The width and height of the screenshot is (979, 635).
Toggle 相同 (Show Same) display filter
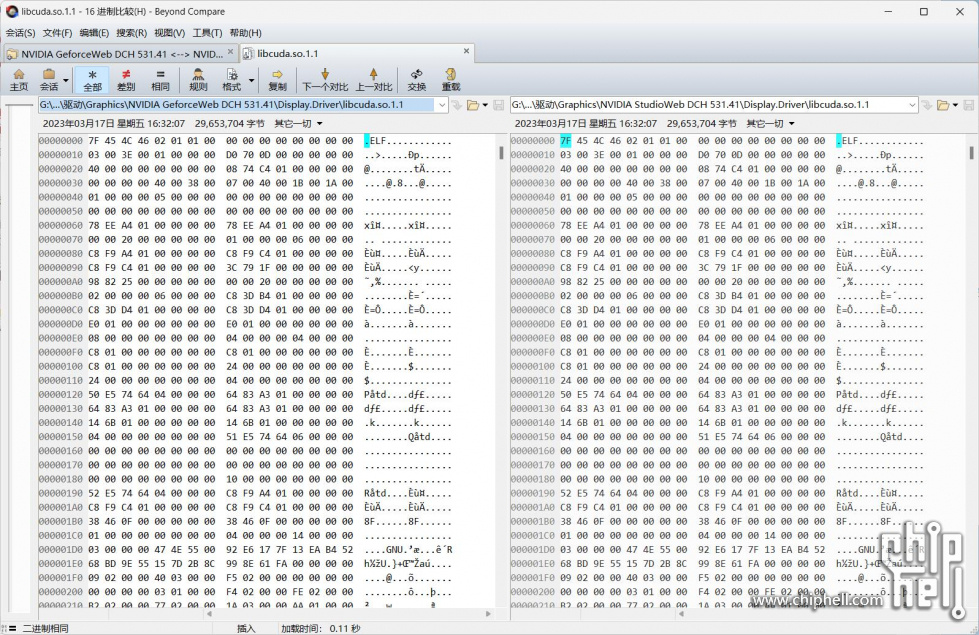tap(160, 80)
